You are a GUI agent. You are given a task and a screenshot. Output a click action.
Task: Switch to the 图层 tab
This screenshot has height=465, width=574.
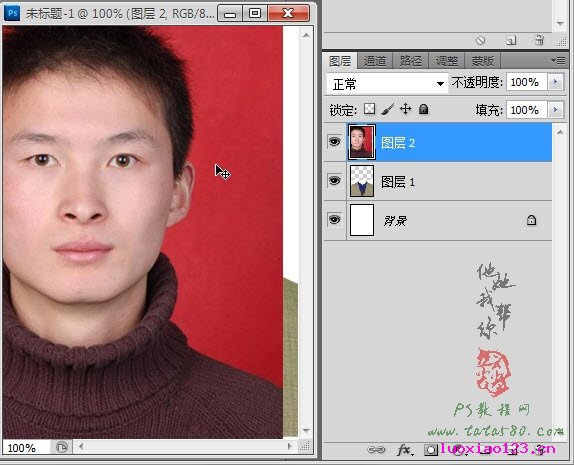coord(340,61)
